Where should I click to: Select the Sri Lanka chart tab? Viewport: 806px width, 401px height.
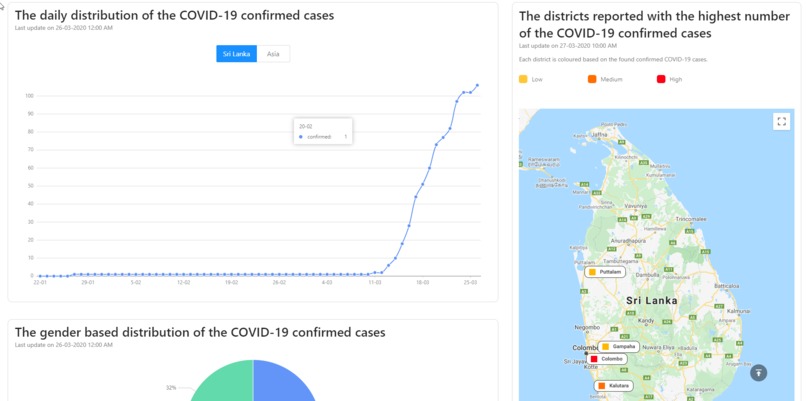point(236,53)
